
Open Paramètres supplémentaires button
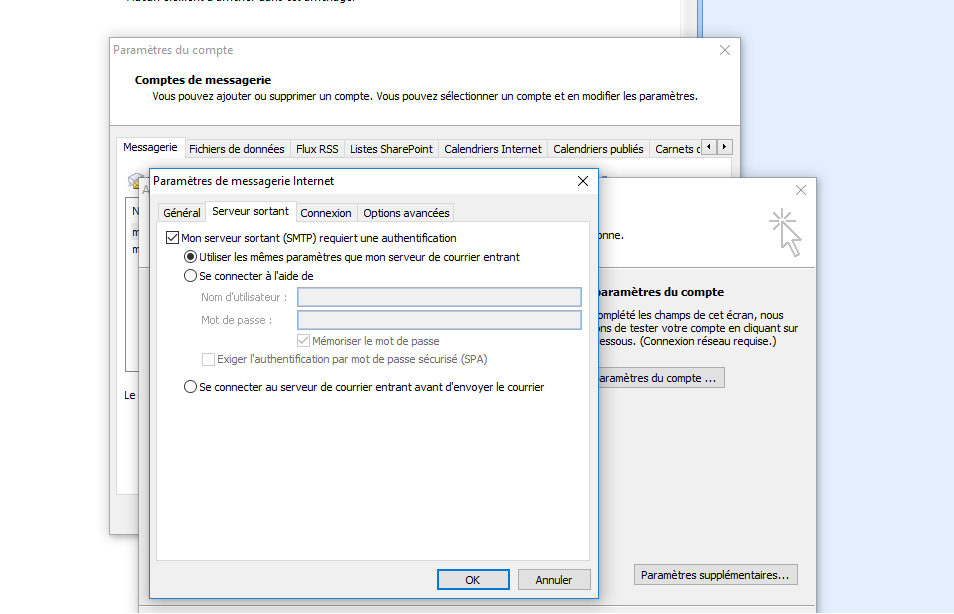(715, 575)
